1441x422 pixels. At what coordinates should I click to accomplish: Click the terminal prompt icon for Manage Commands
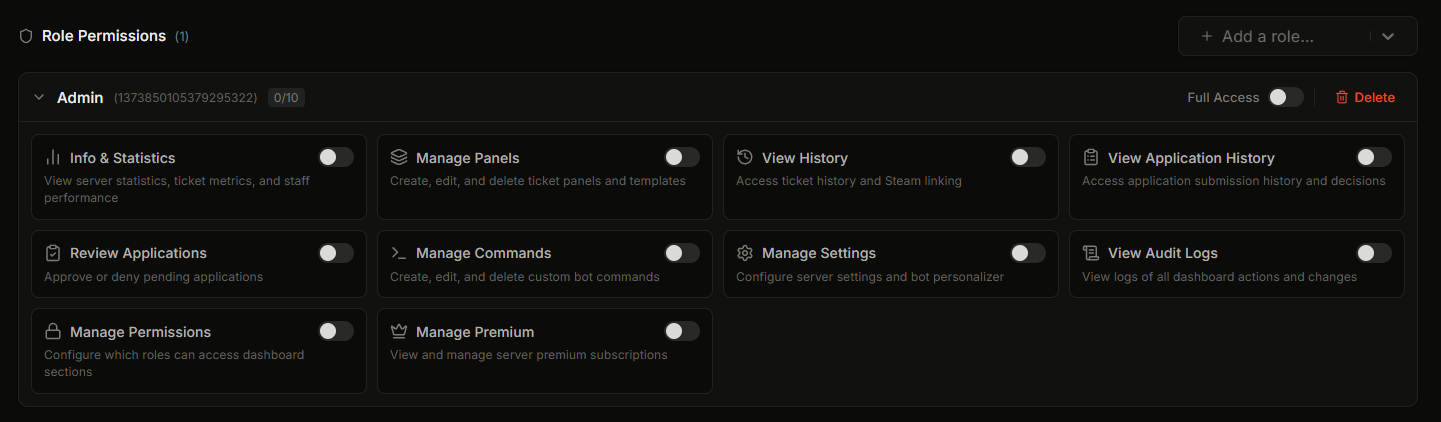pyautogui.click(x=399, y=253)
